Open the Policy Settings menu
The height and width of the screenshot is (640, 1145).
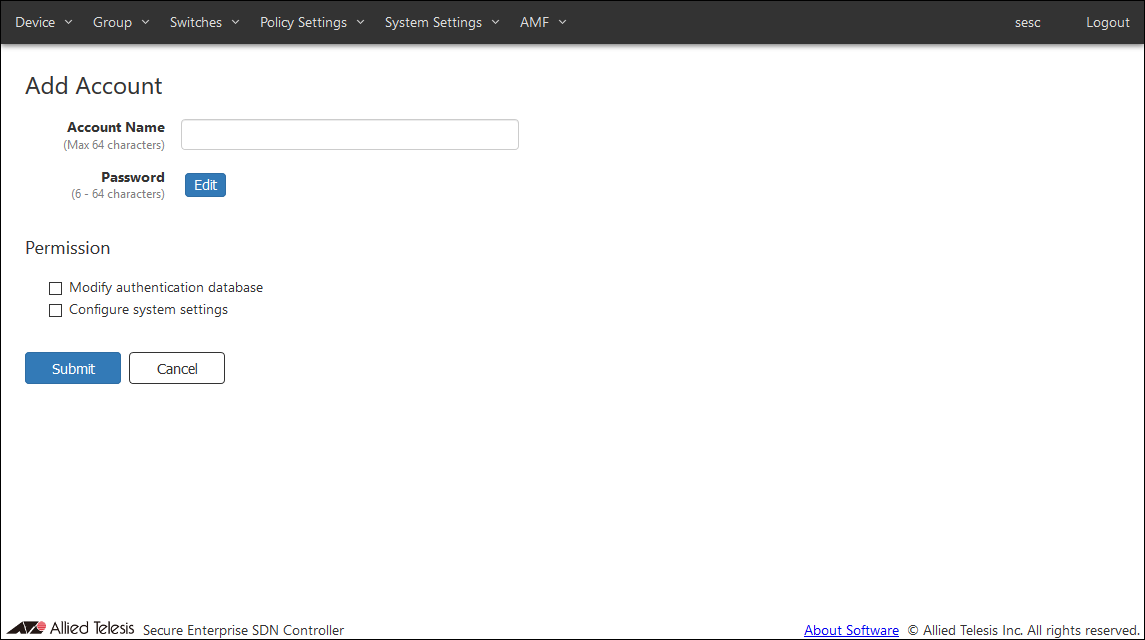pyautogui.click(x=312, y=22)
